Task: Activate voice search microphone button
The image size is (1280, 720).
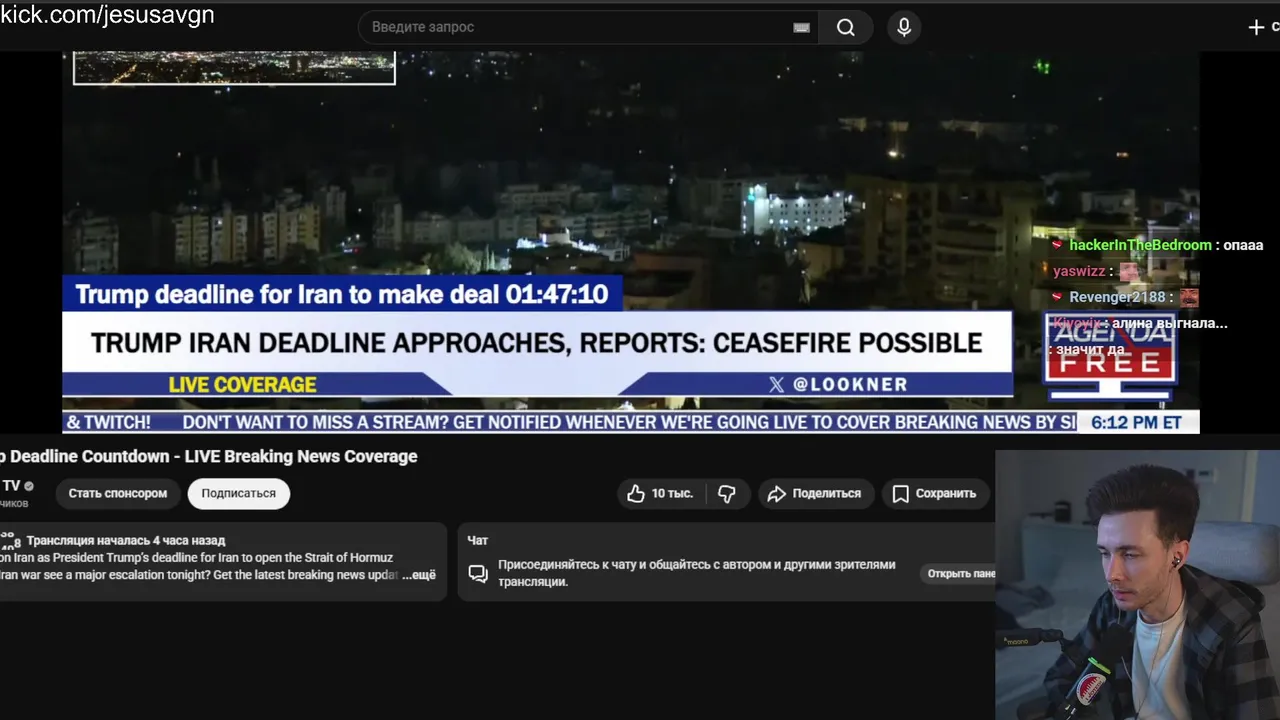Action: pyautogui.click(x=904, y=27)
